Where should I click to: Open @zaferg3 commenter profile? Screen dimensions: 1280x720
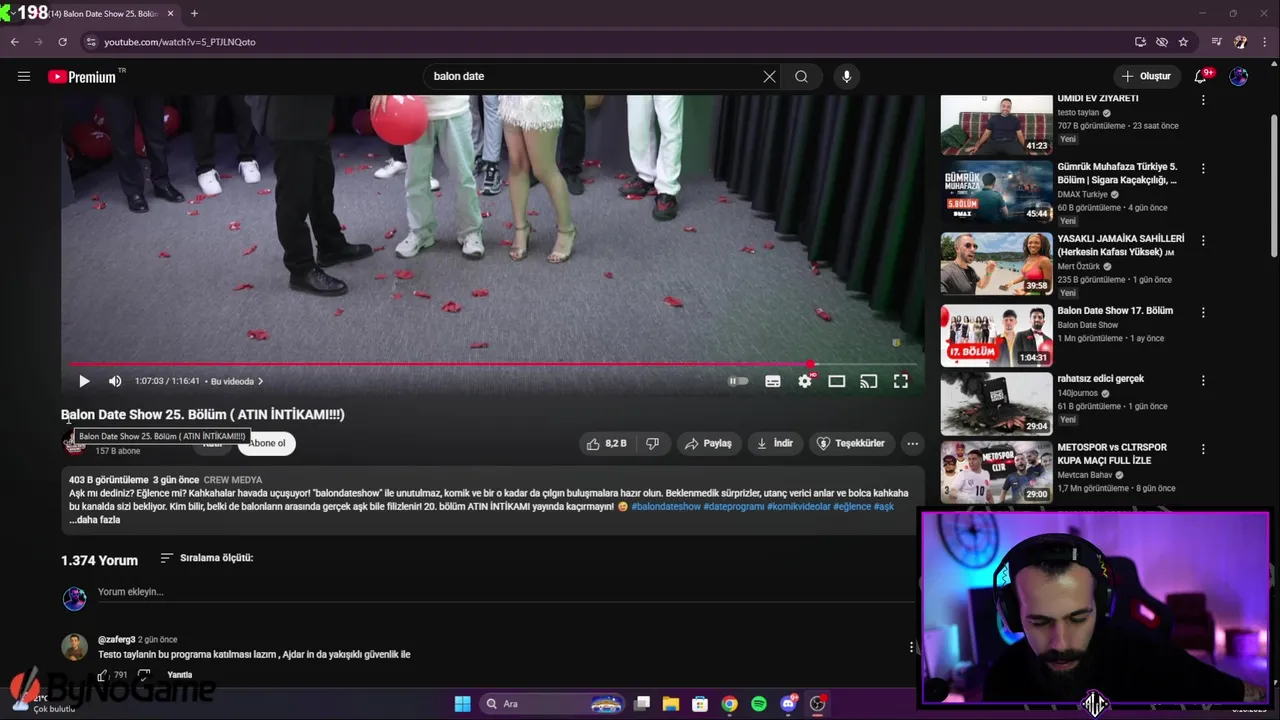point(116,640)
